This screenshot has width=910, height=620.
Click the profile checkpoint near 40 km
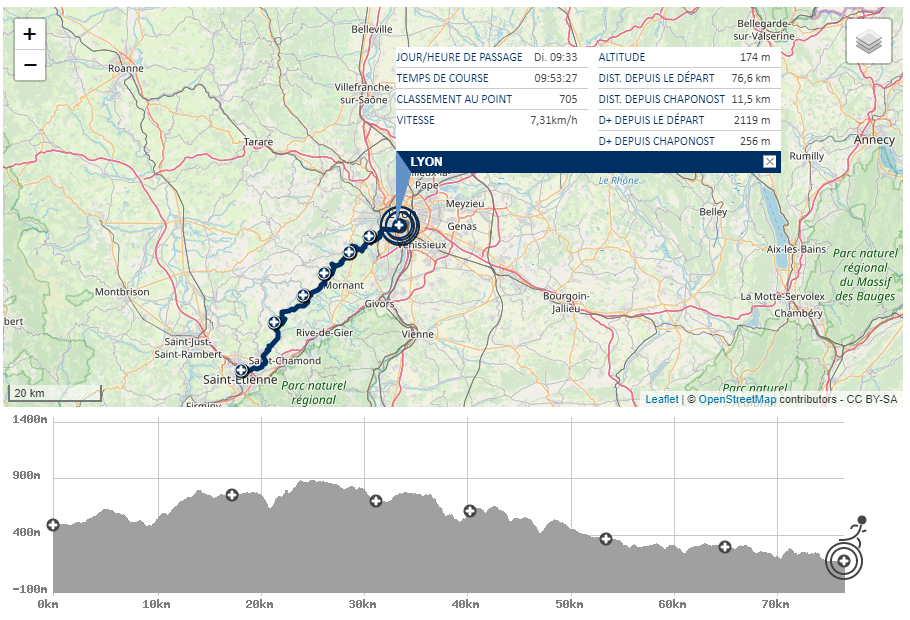point(470,511)
